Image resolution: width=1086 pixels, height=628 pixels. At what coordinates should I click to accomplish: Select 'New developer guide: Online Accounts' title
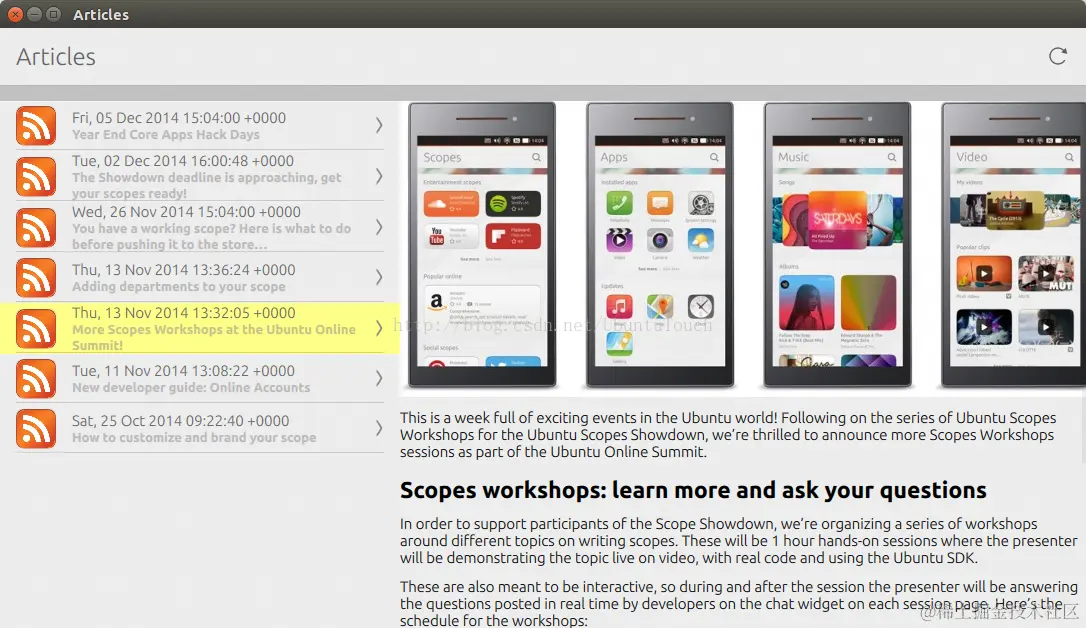(191, 387)
